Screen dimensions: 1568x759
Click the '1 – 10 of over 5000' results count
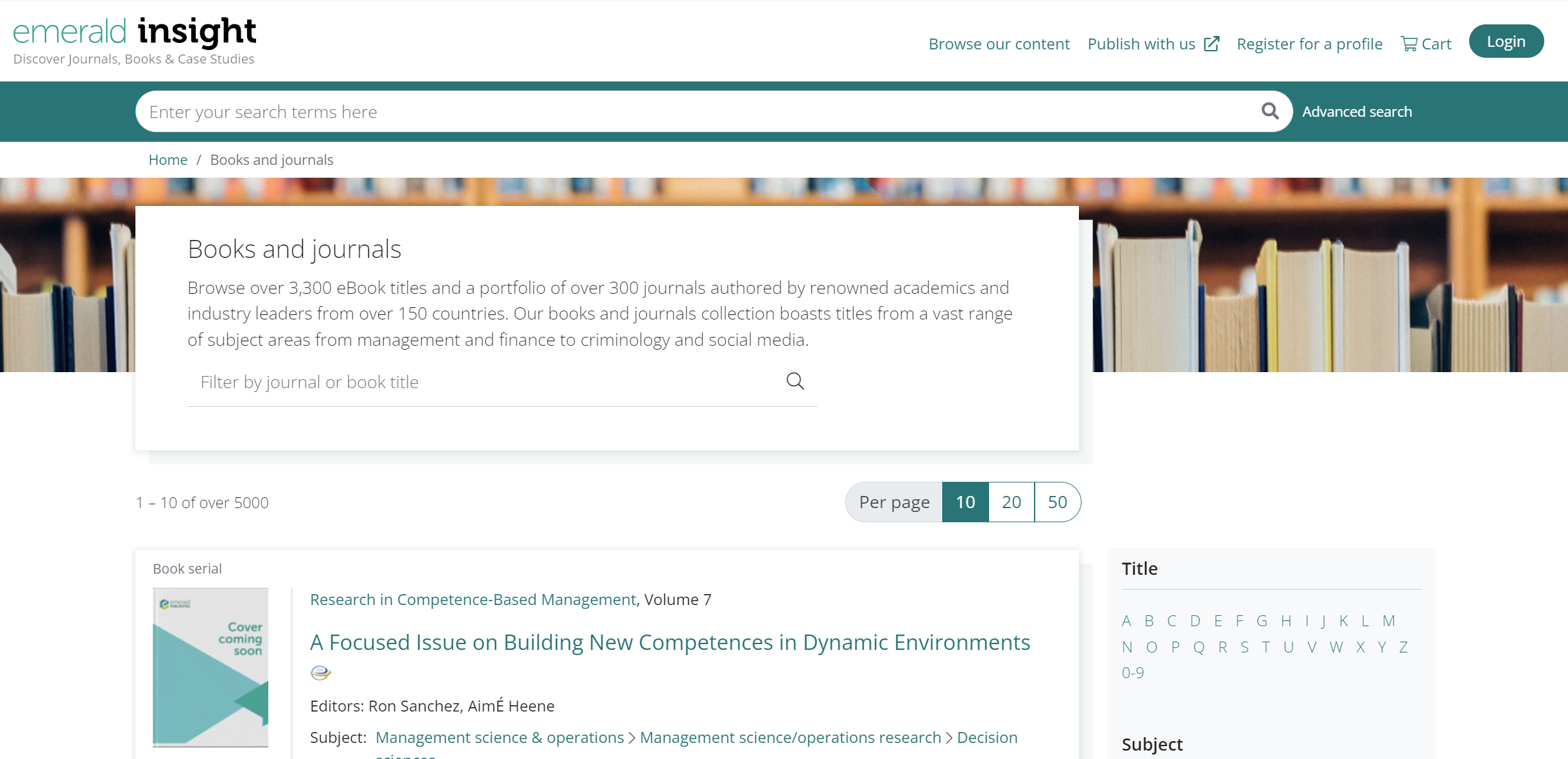pyautogui.click(x=202, y=502)
